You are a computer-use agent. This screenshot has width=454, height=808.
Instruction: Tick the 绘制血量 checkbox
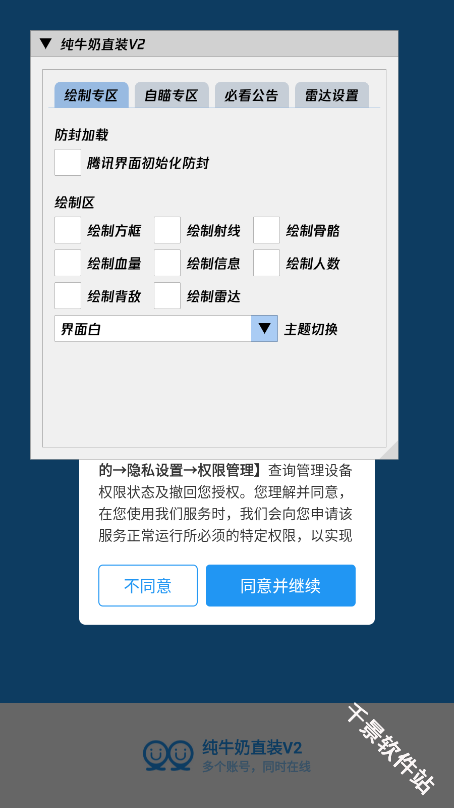(68, 263)
